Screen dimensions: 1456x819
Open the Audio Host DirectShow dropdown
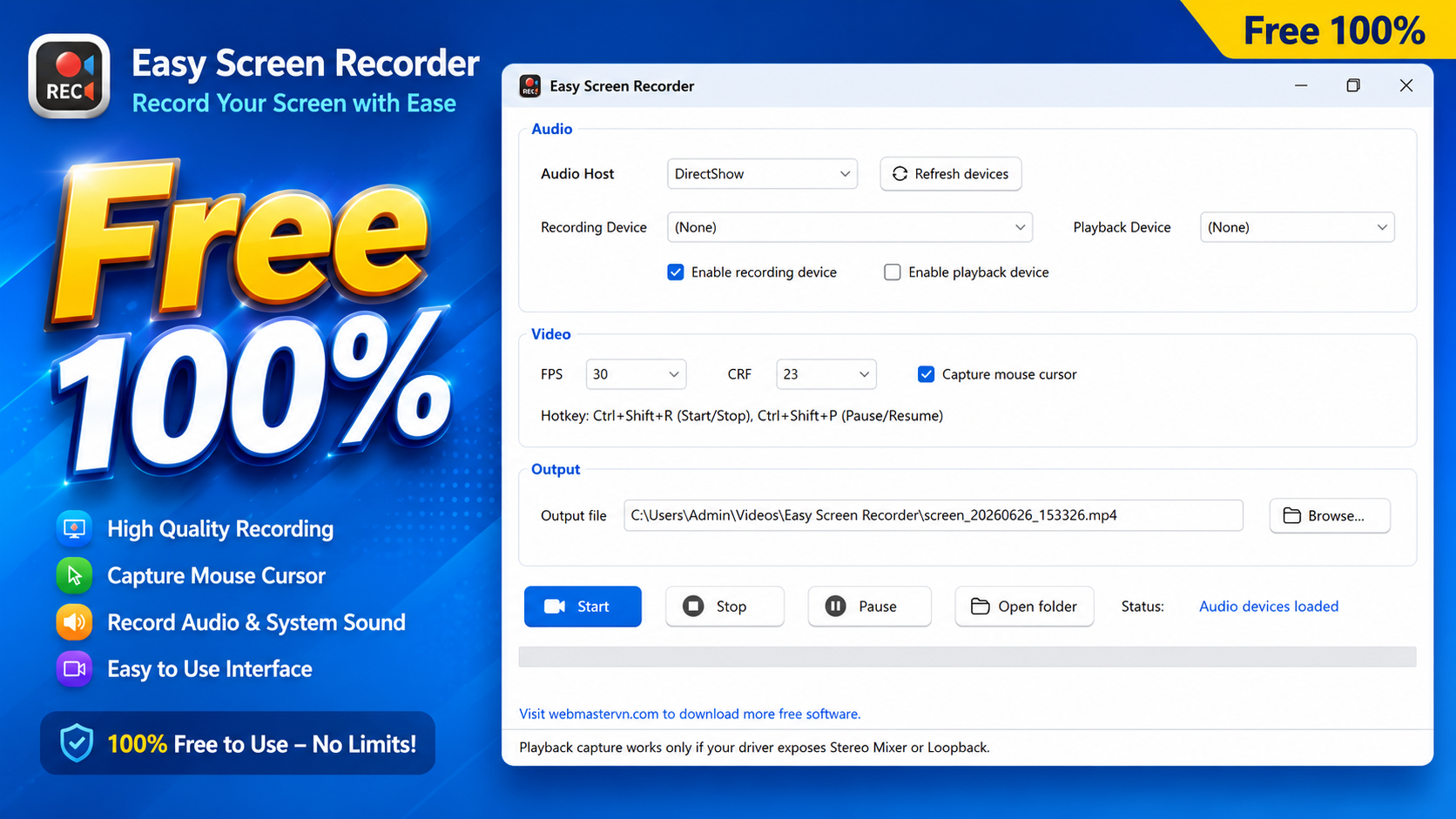coord(762,174)
